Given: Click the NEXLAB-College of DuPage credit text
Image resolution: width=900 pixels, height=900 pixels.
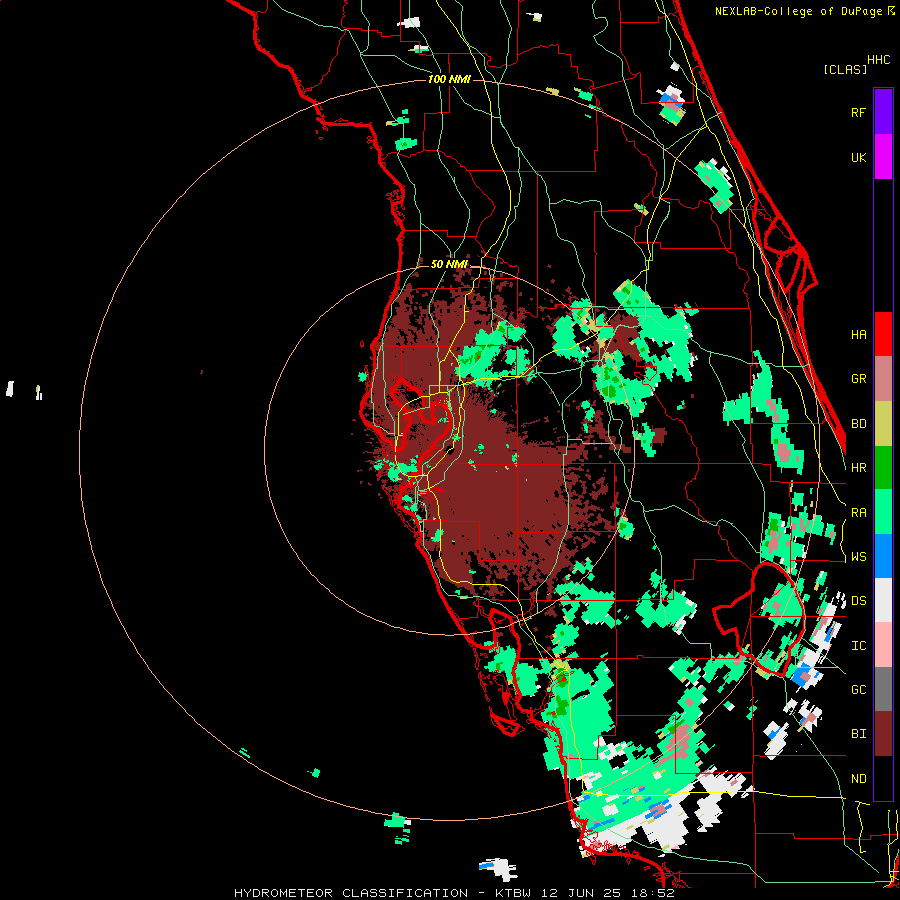Looking at the screenshot, I should click(x=798, y=11).
